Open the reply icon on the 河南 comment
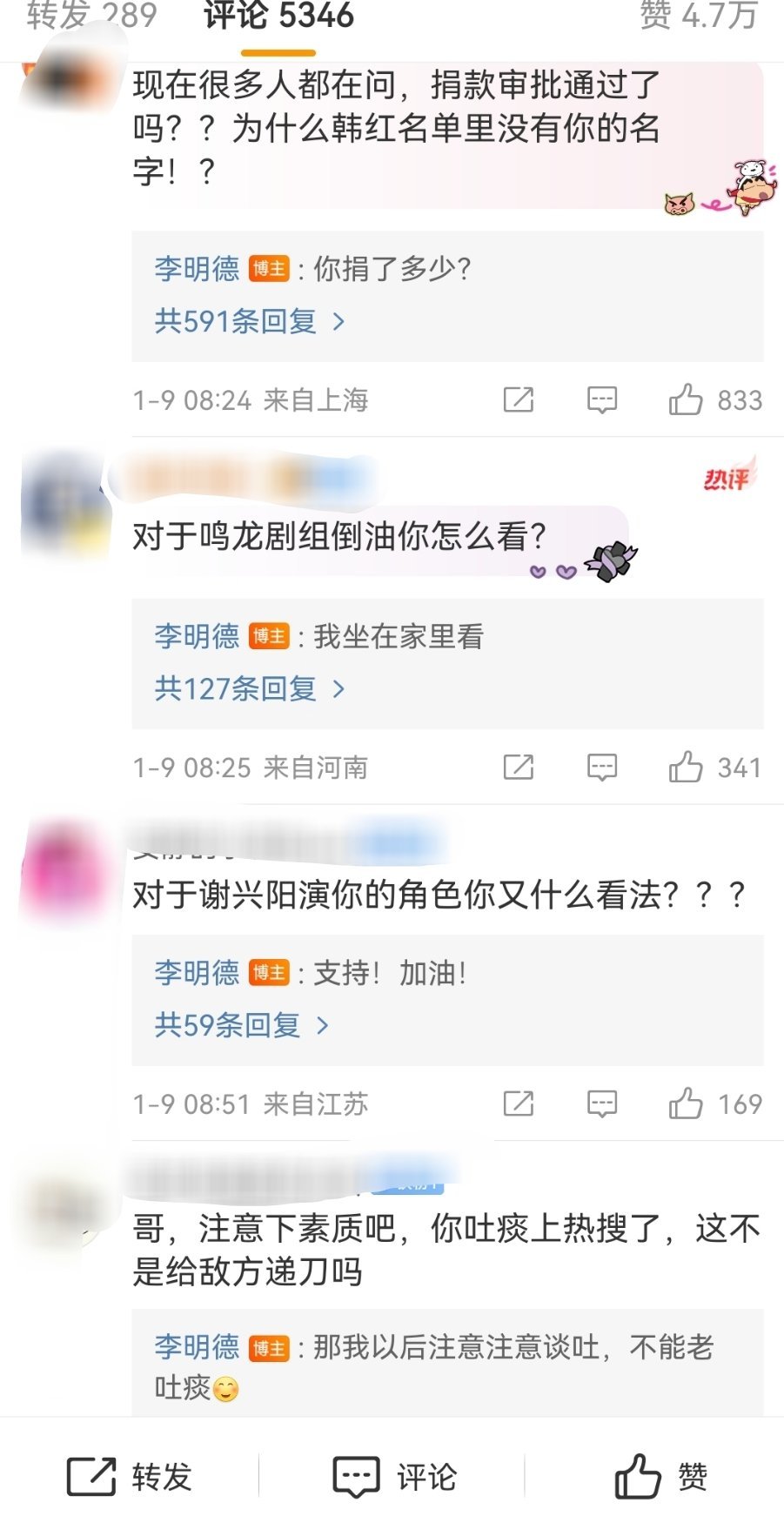This screenshot has width=784, height=1536. (x=602, y=768)
